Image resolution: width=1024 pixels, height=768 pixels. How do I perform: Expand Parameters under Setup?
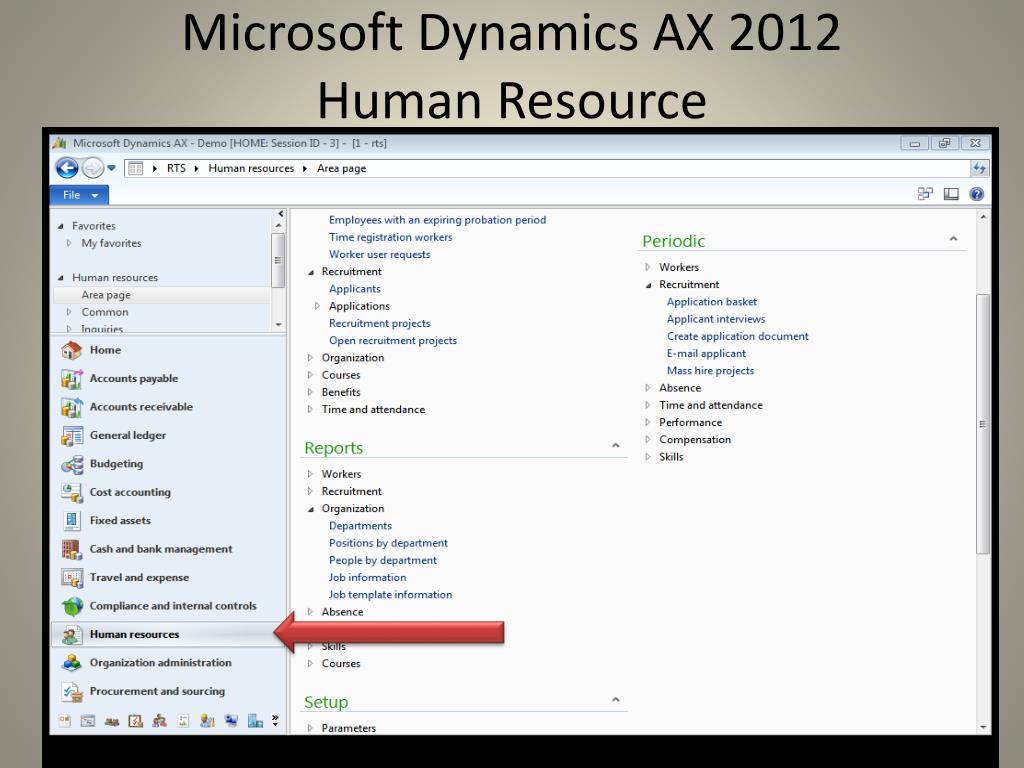[310, 728]
